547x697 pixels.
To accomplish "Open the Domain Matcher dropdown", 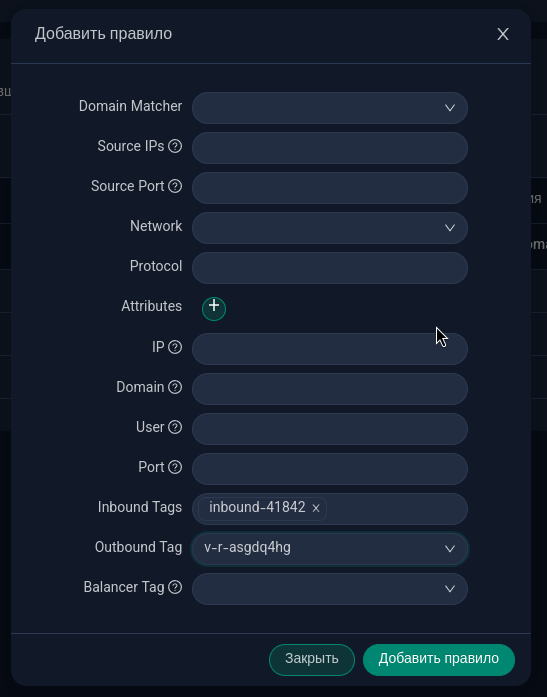I will point(330,108).
